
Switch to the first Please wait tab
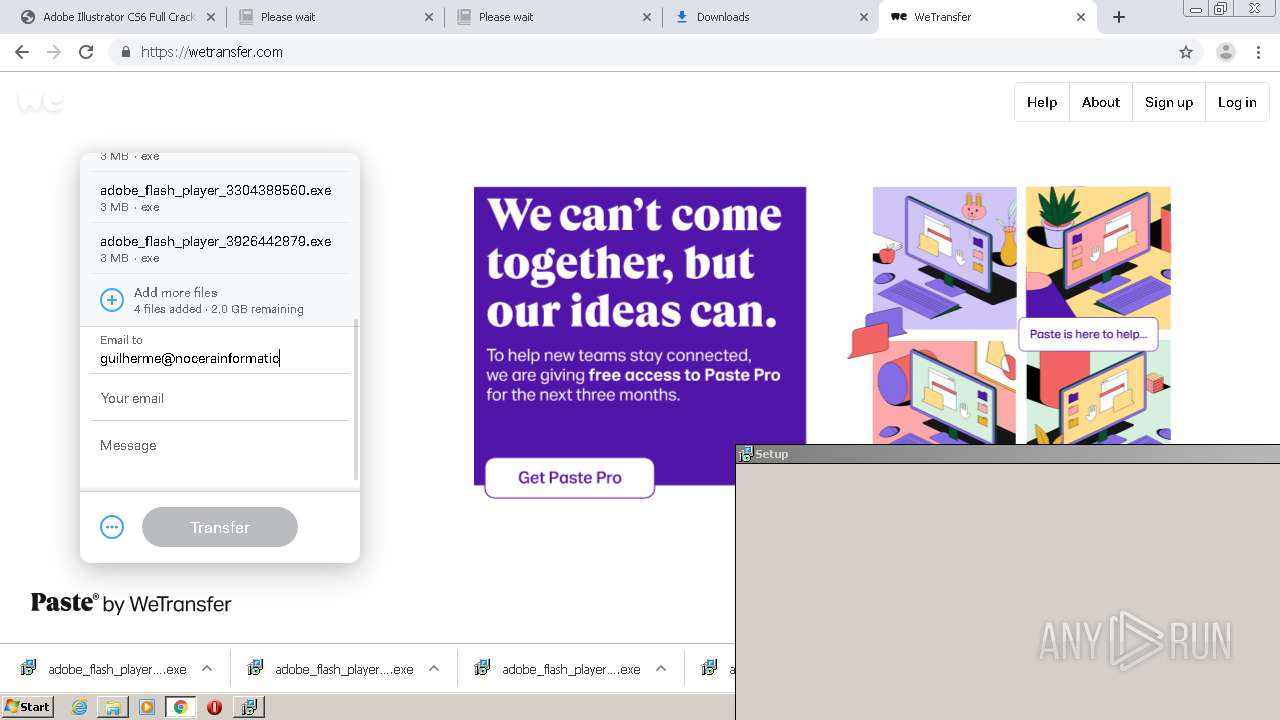pos(335,17)
